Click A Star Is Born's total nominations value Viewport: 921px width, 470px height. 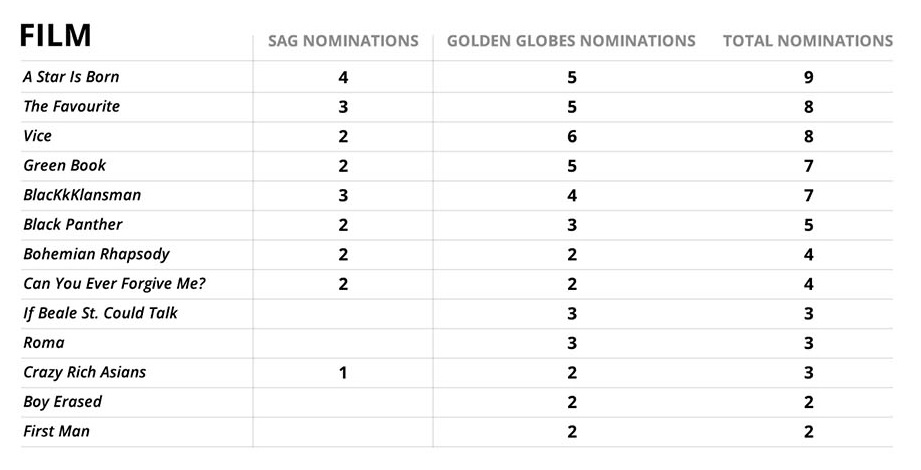coord(808,77)
